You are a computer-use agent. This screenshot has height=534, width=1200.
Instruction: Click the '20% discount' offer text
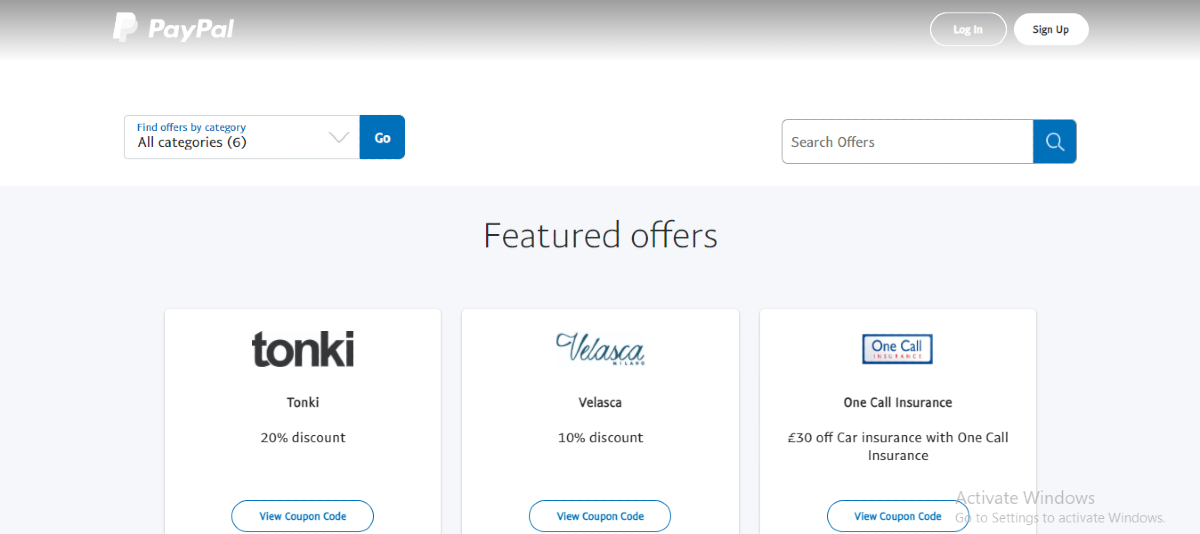click(x=302, y=438)
